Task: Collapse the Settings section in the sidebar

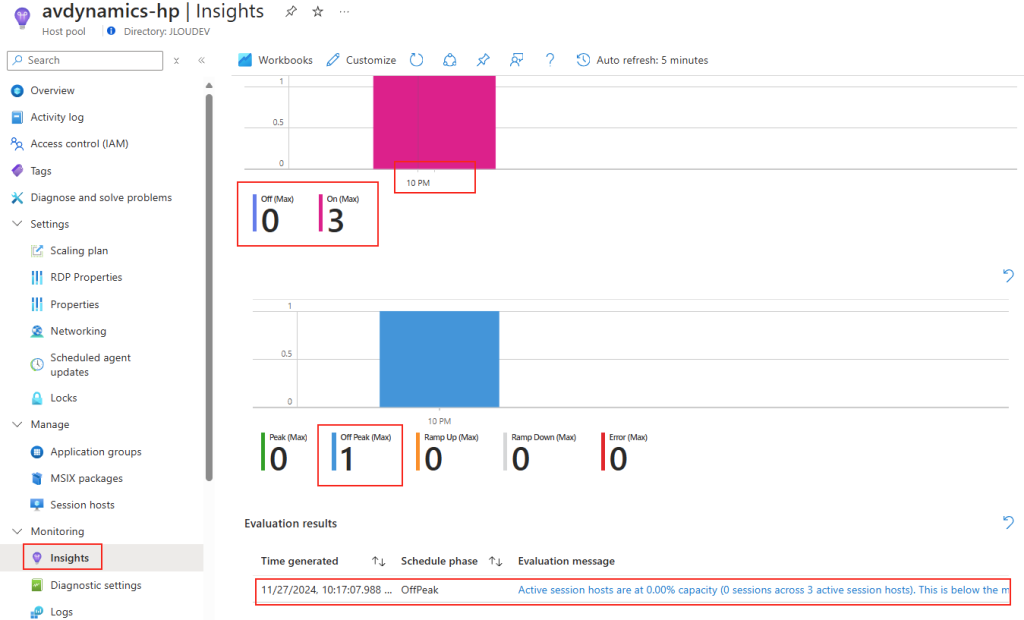Action: (x=18, y=224)
